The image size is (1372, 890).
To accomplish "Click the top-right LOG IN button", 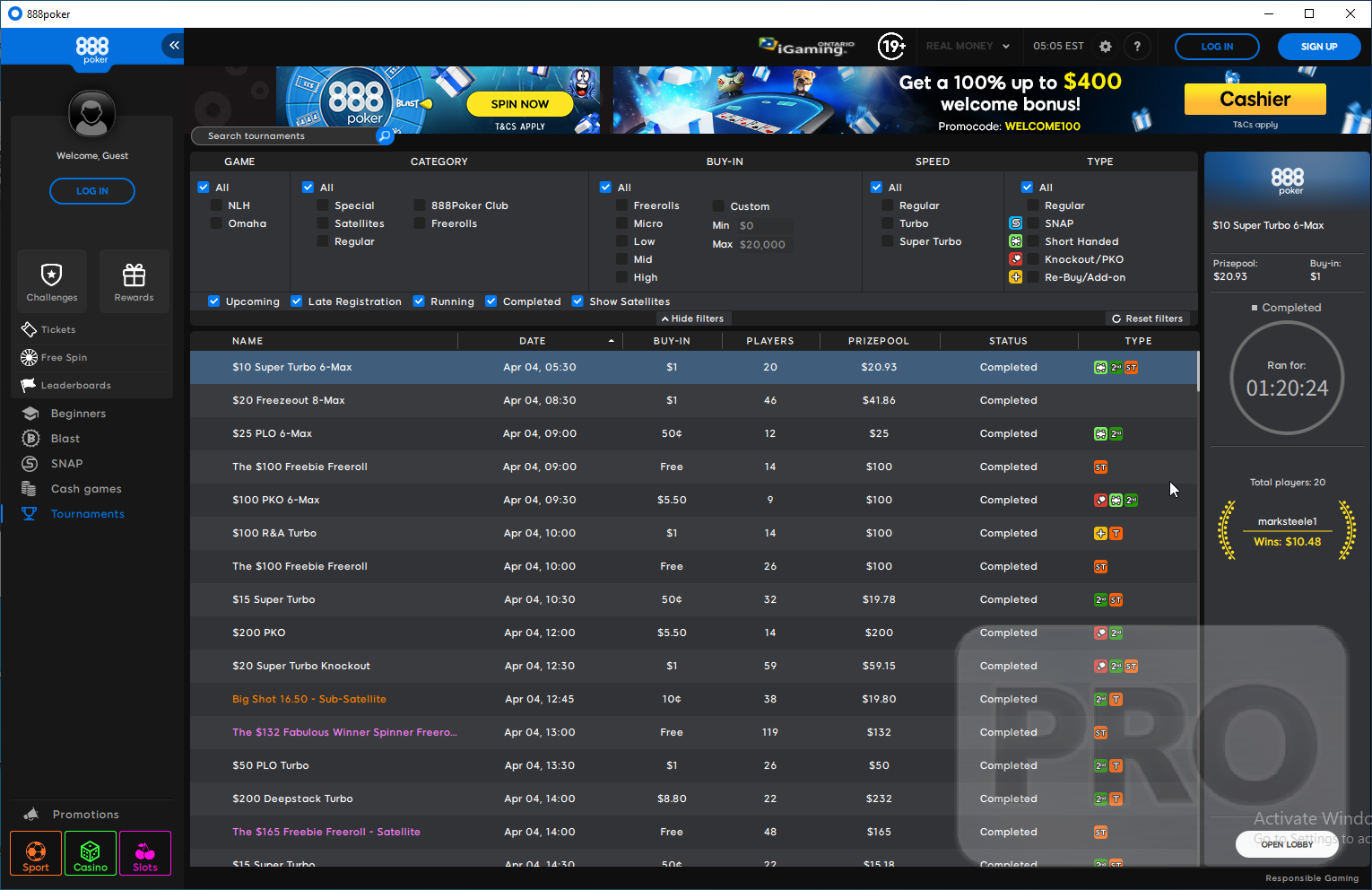I will [x=1217, y=47].
